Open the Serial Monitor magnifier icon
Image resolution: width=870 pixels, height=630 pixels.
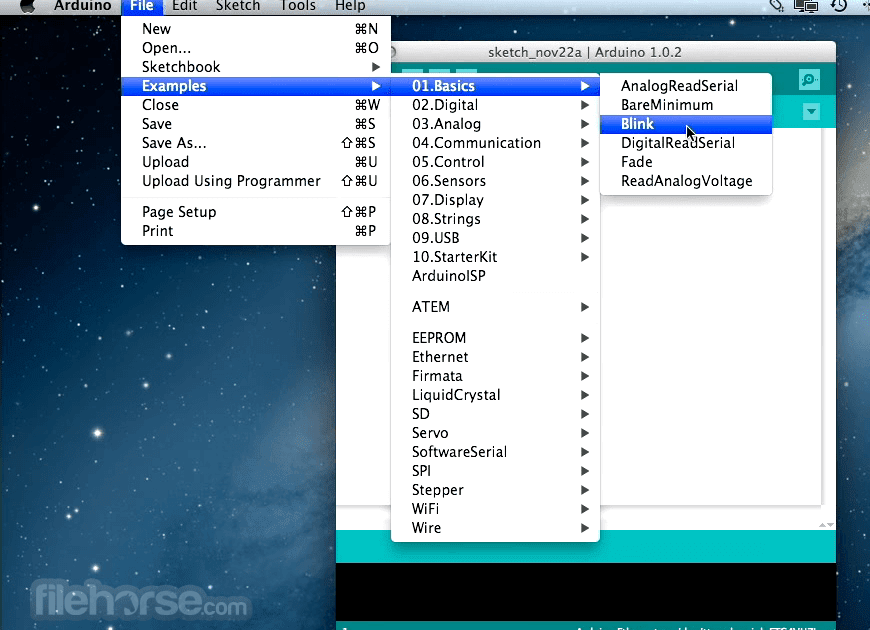[810, 79]
